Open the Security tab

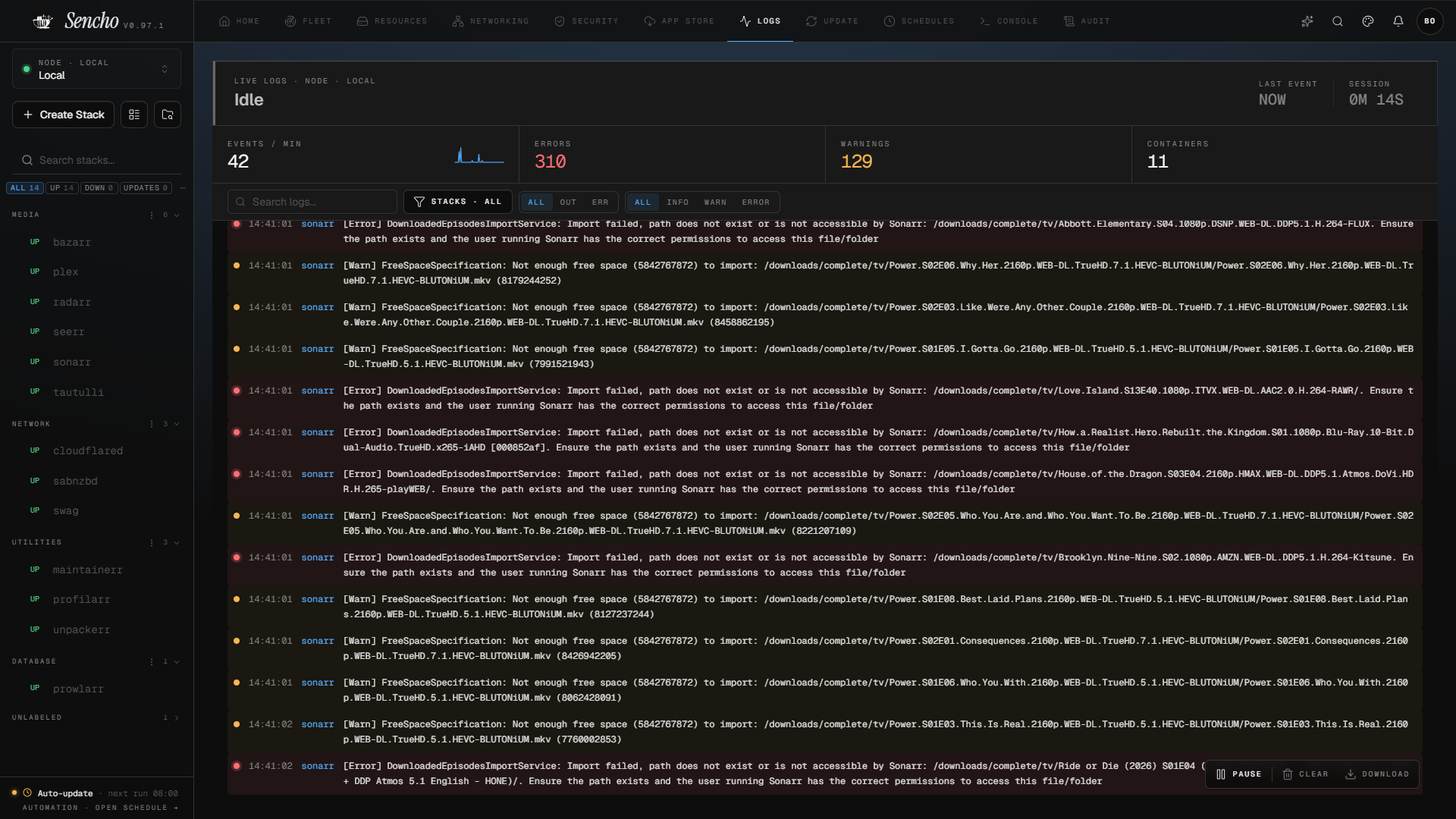(x=587, y=21)
